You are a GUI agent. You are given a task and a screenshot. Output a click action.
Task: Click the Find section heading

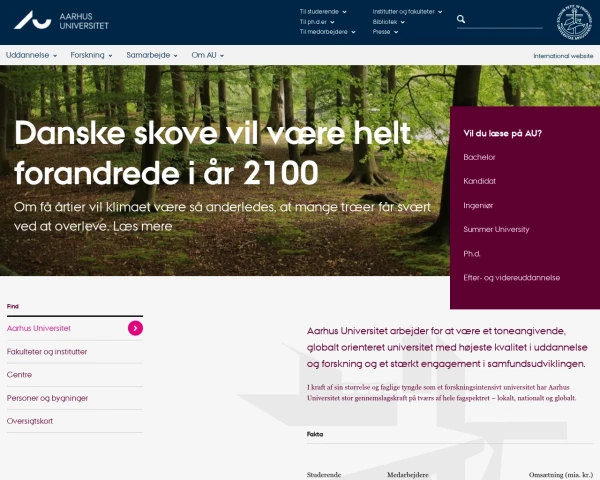pos(13,306)
